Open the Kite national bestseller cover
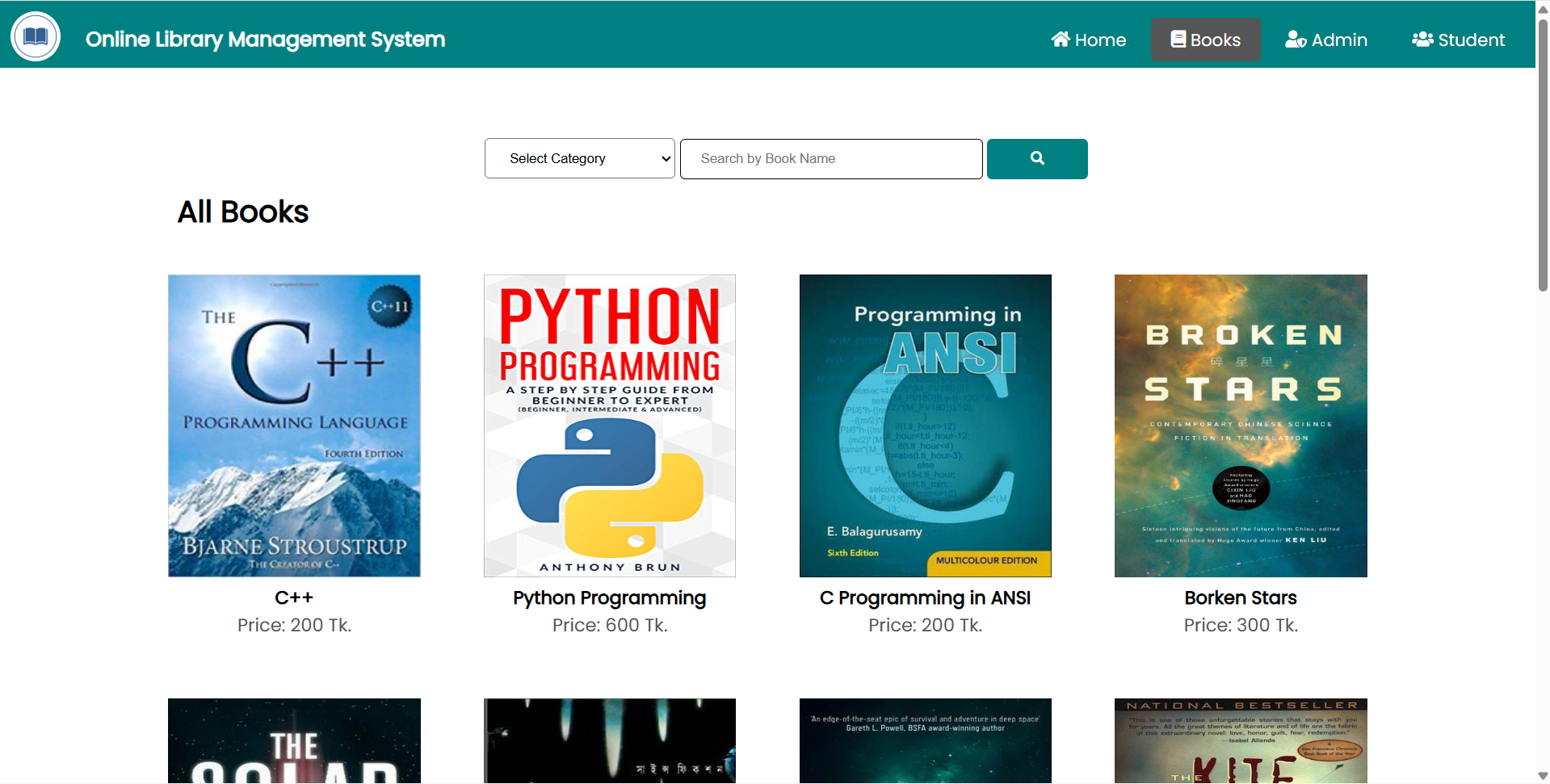1550x784 pixels. click(x=1241, y=740)
